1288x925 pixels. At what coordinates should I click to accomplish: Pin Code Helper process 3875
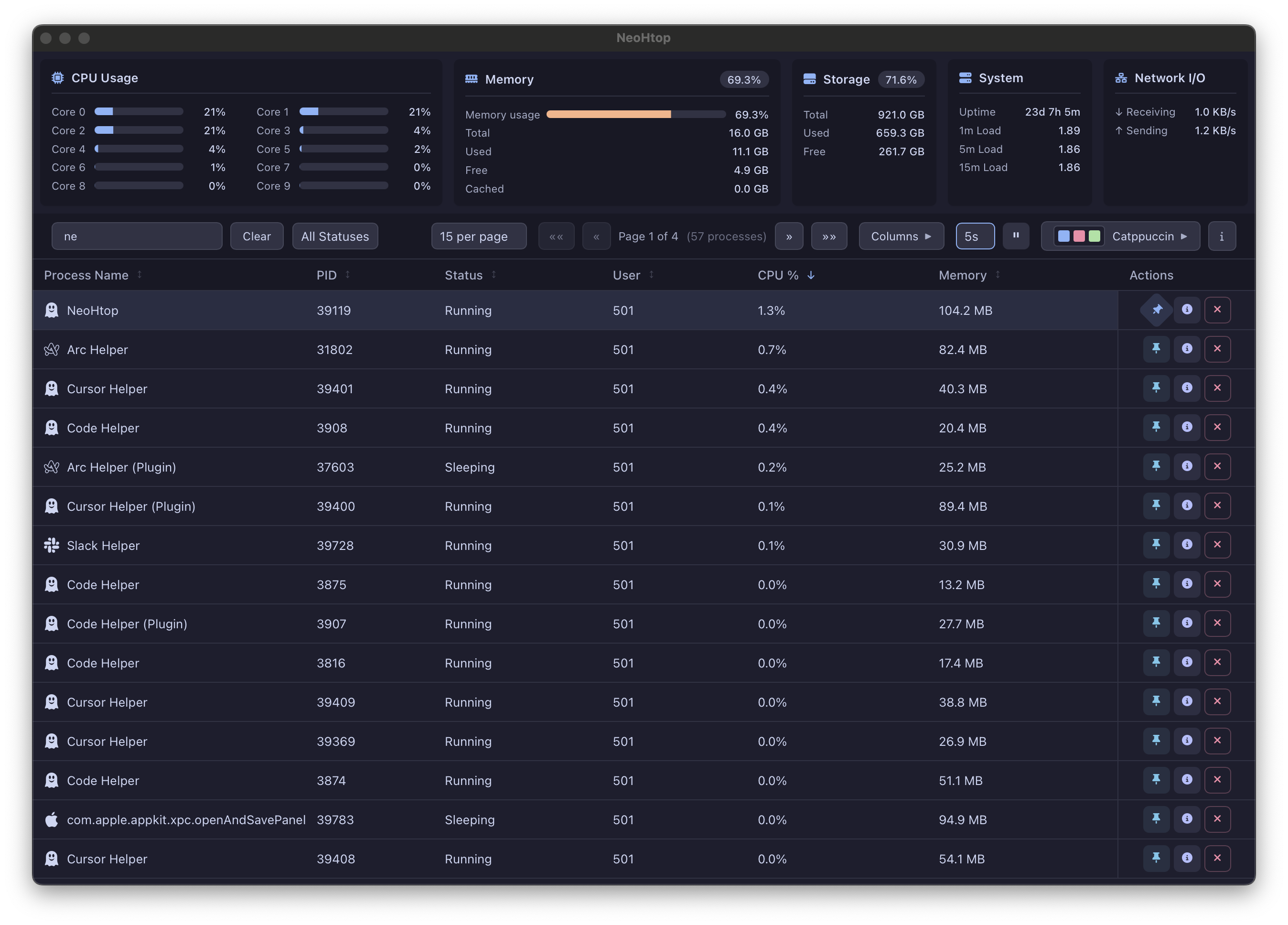(1156, 584)
